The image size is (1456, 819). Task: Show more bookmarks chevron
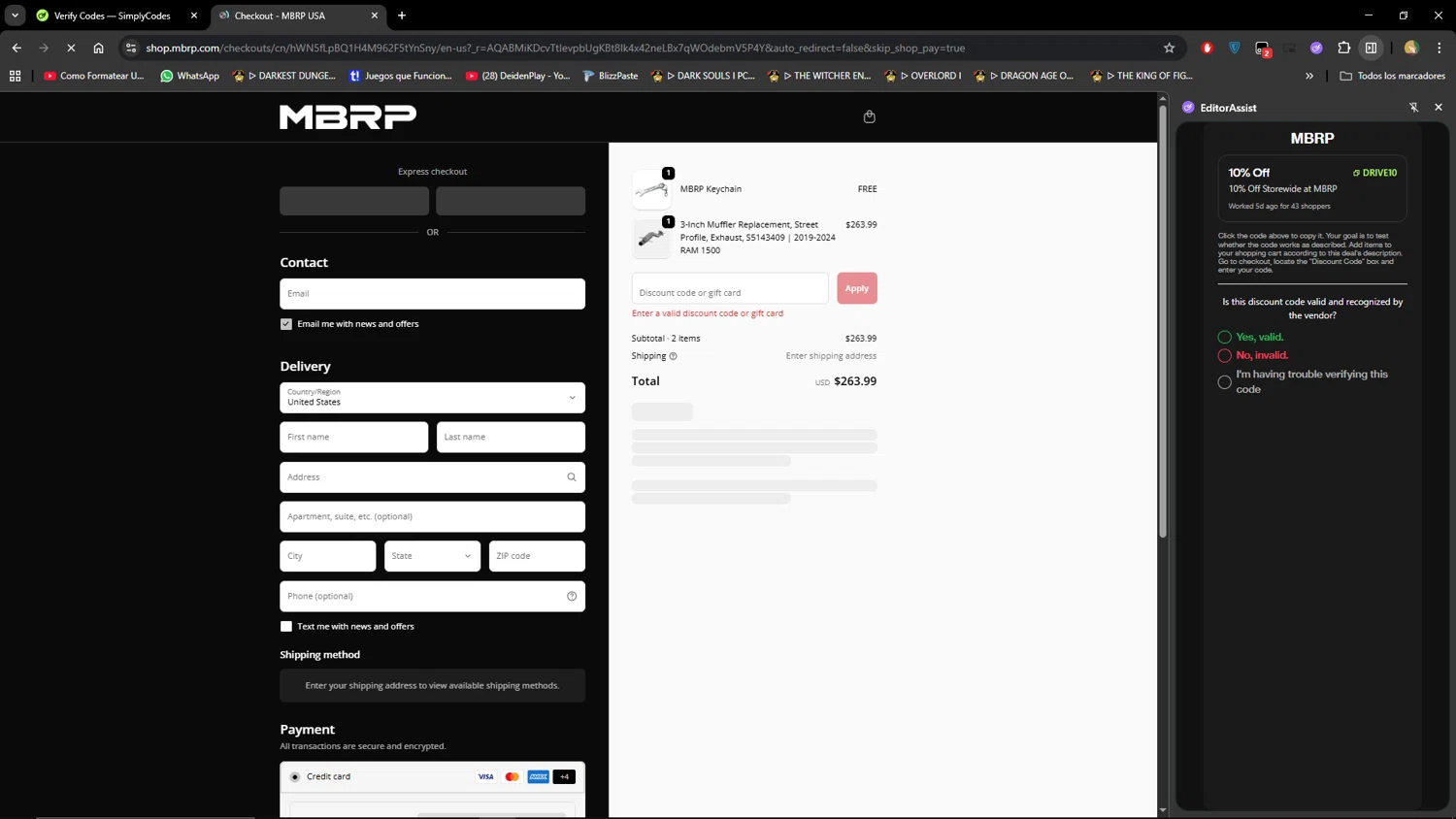click(x=1308, y=76)
